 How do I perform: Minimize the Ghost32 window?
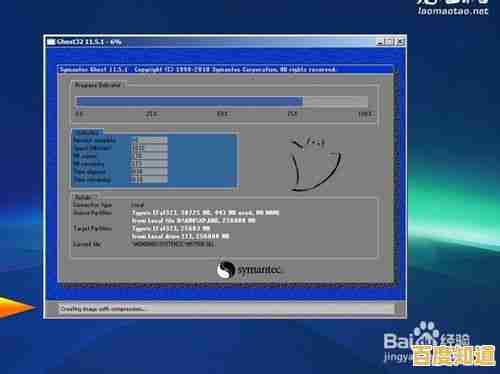[380, 42]
